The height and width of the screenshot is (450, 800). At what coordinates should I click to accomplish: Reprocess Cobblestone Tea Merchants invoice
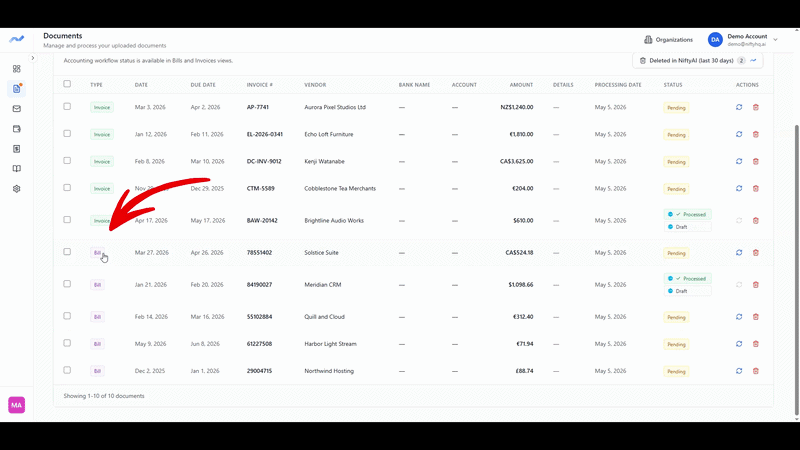click(x=739, y=188)
